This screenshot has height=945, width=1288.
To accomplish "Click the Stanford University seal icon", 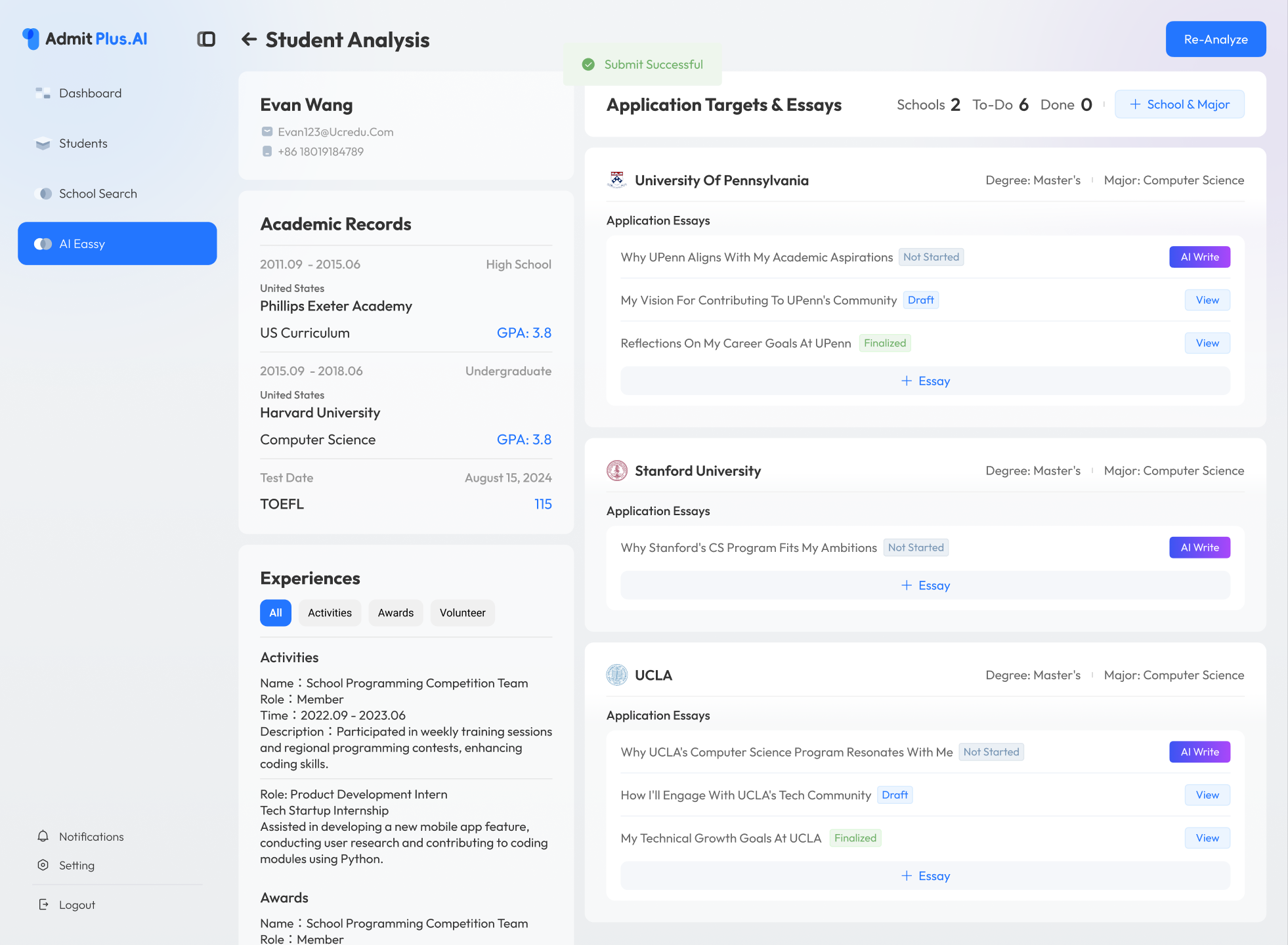I will tap(616, 471).
